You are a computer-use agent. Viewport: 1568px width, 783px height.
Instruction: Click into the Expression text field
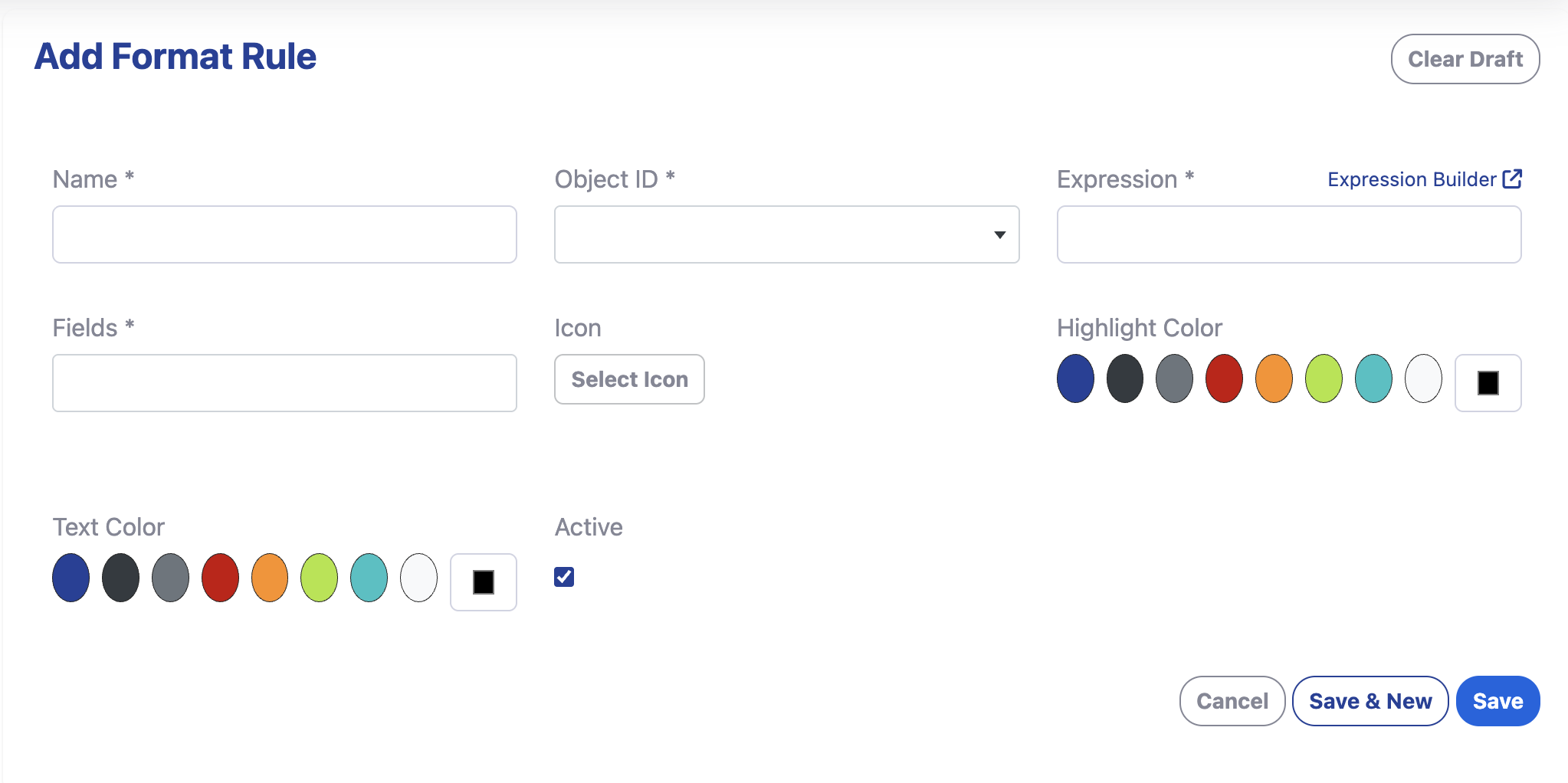click(x=1289, y=234)
